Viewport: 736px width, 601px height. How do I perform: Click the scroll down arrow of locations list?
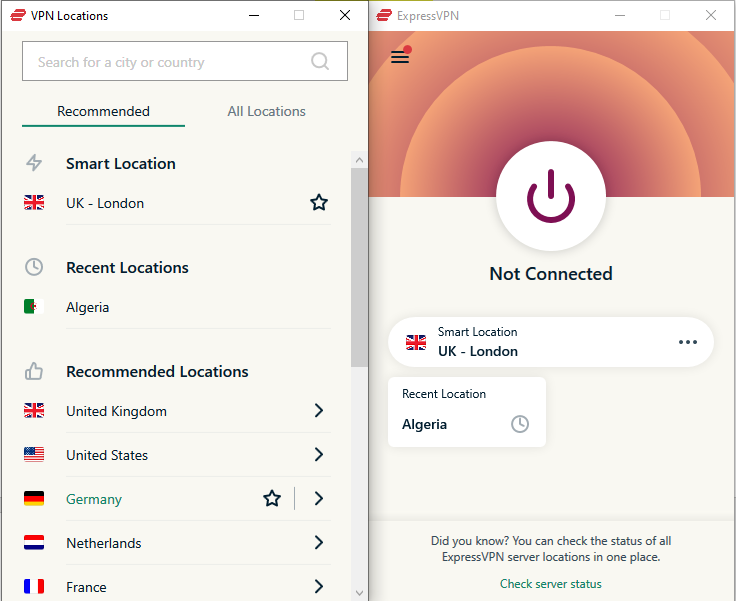pos(359,593)
